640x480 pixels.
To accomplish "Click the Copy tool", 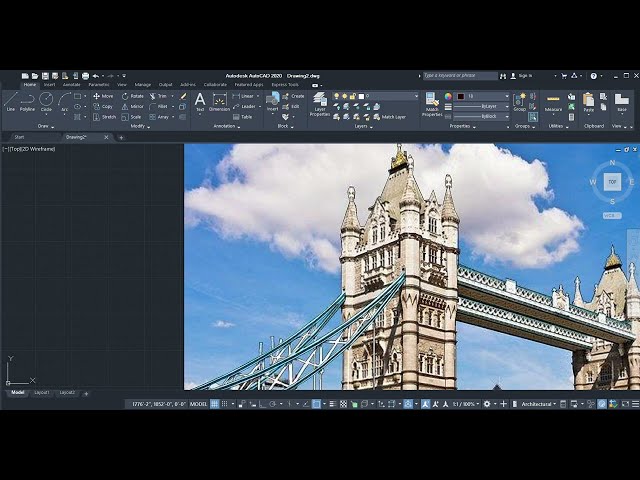I will click(x=102, y=107).
